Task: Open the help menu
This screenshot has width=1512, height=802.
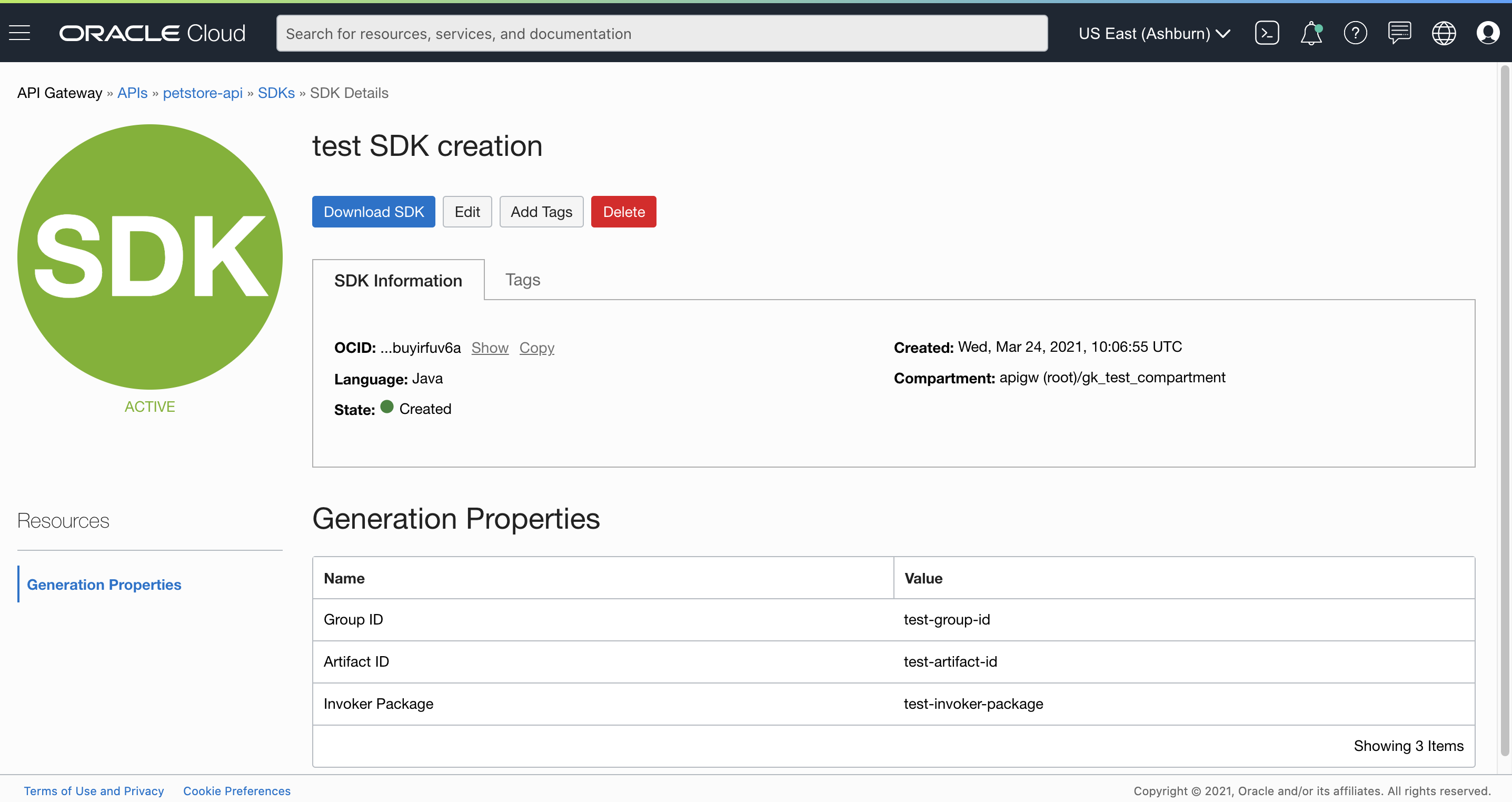Action: click(x=1355, y=33)
